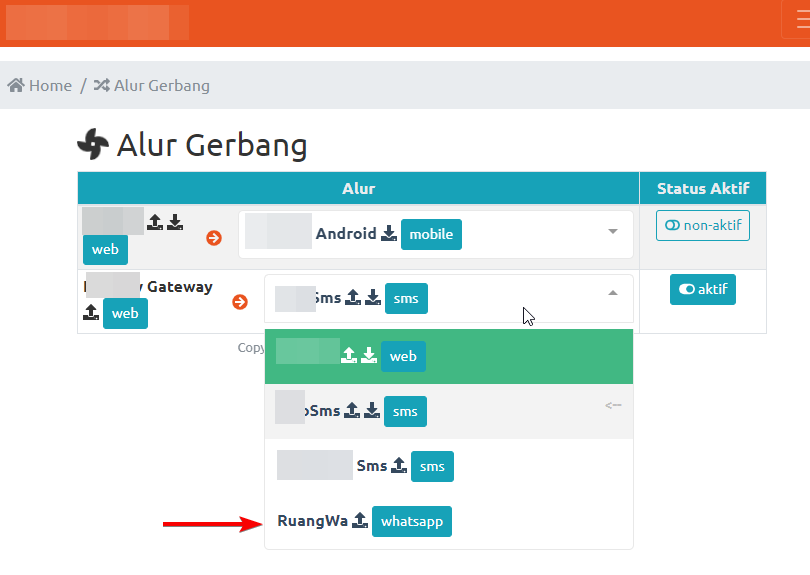
Task: Click the download icon next to Android
Action: [389, 234]
